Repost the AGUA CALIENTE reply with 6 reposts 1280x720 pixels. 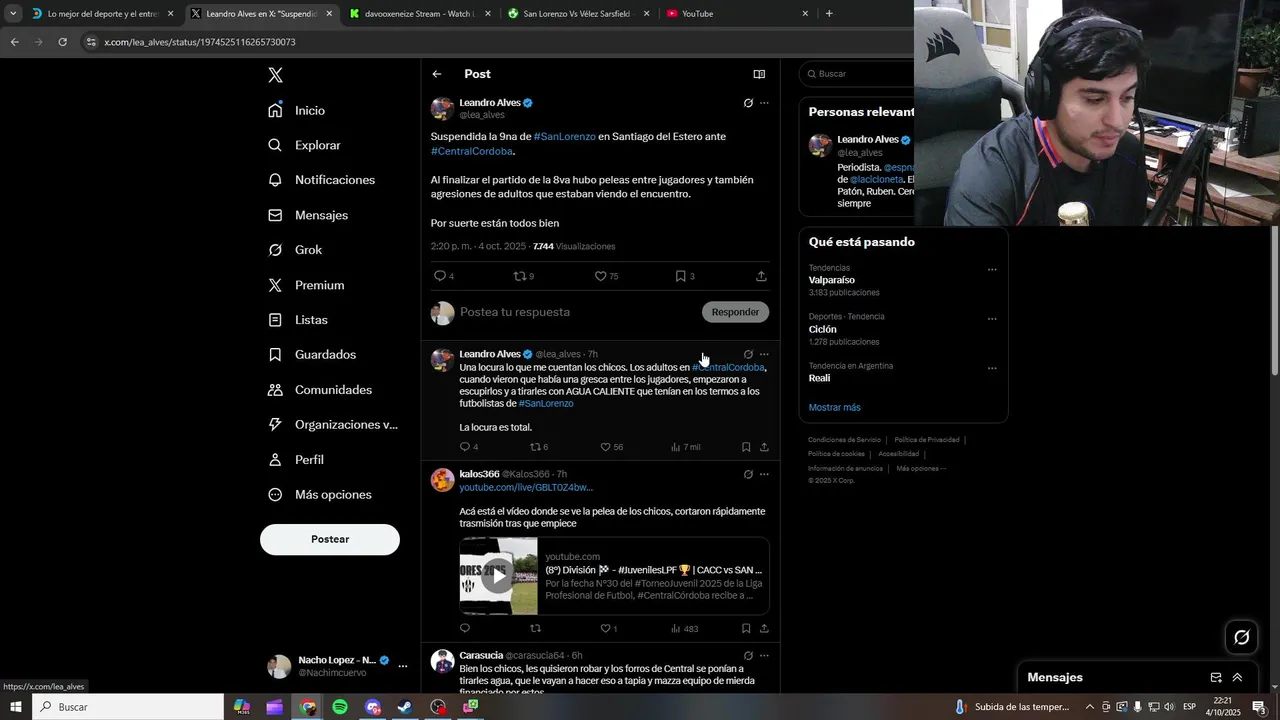tap(538, 447)
